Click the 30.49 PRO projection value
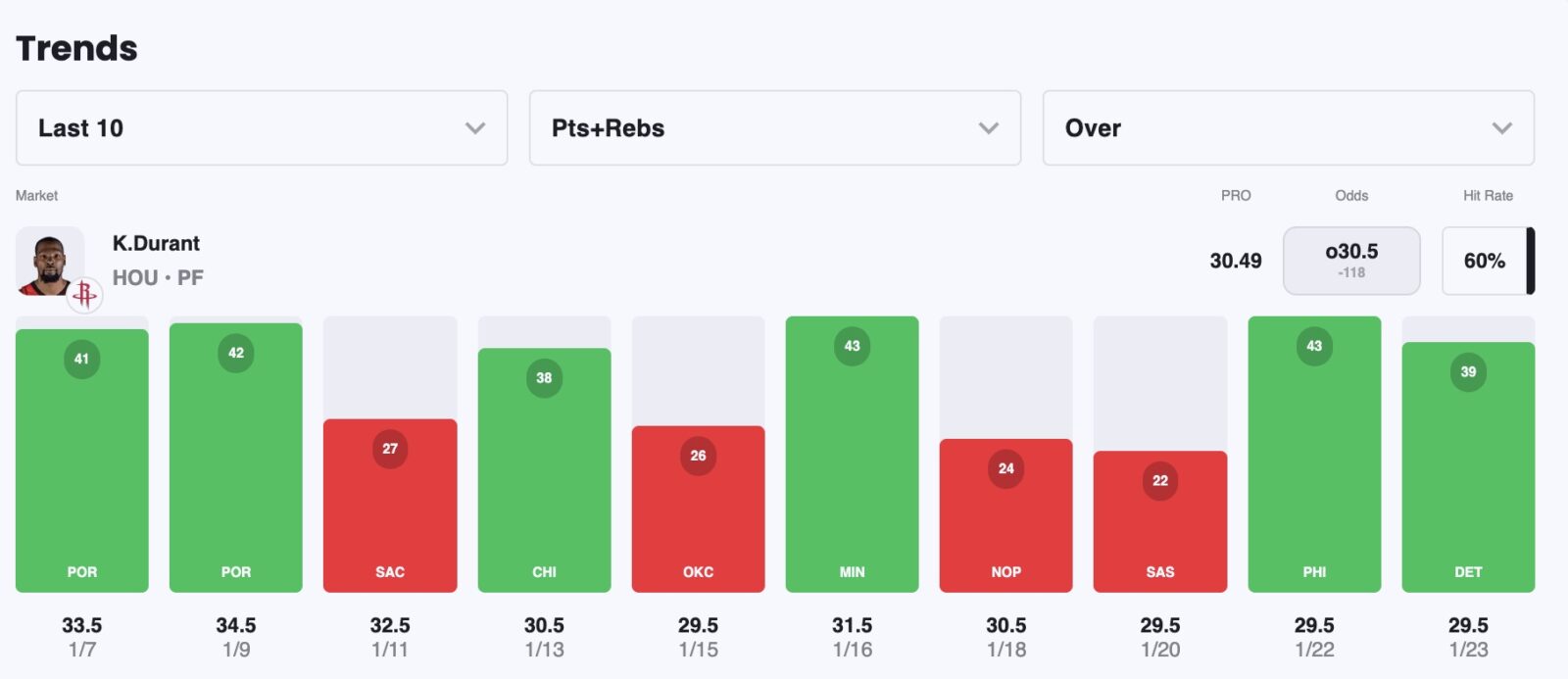Screen dimensions: 1568x679 tap(1236, 261)
